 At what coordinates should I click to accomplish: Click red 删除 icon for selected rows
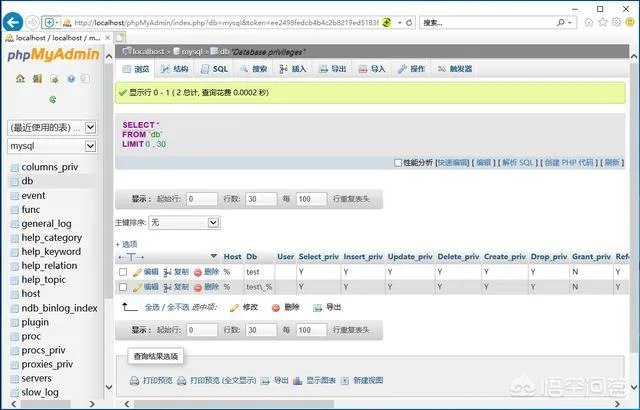(x=276, y=308)
